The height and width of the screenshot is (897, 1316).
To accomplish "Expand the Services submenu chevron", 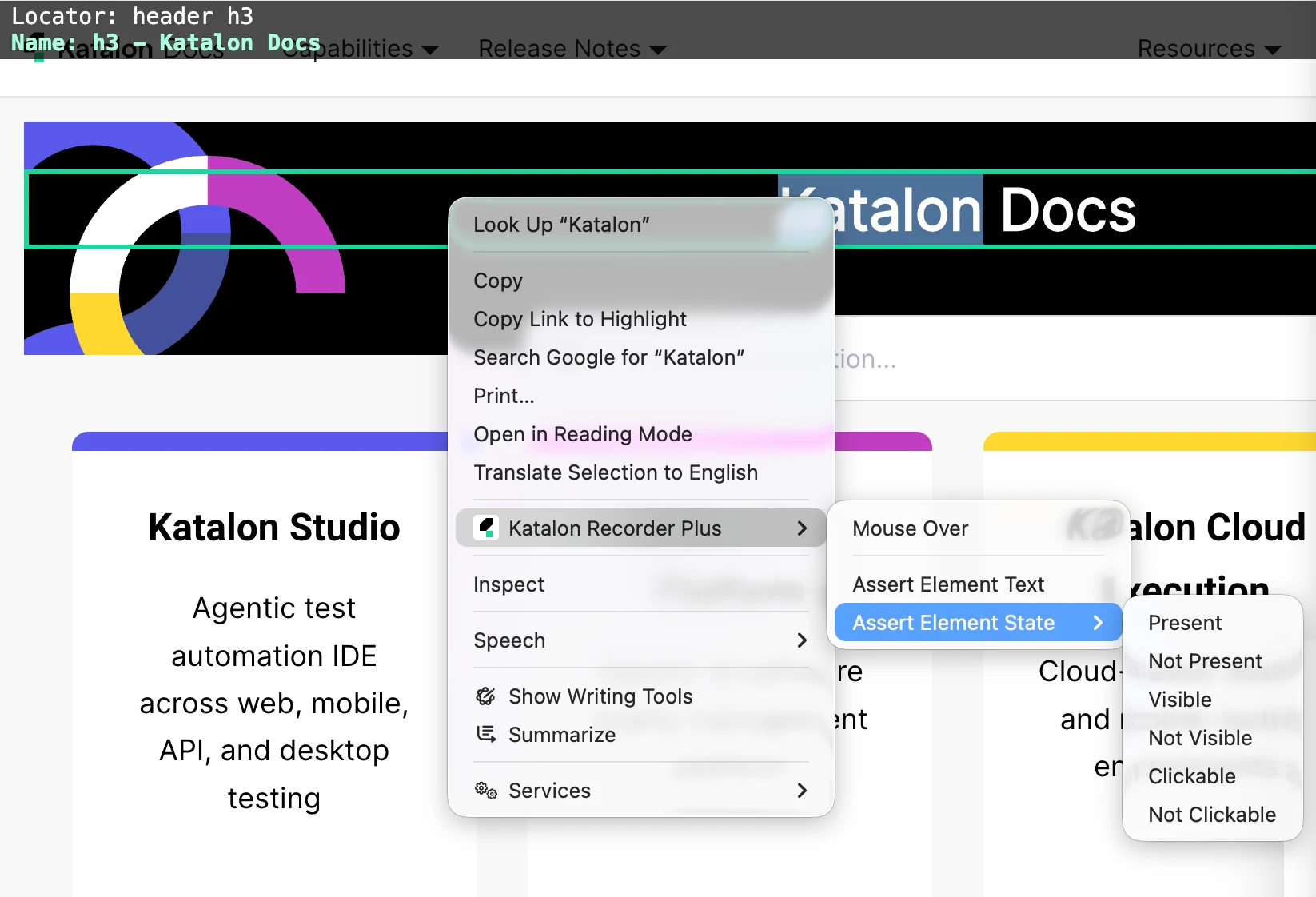I will (x=802, y=791).
